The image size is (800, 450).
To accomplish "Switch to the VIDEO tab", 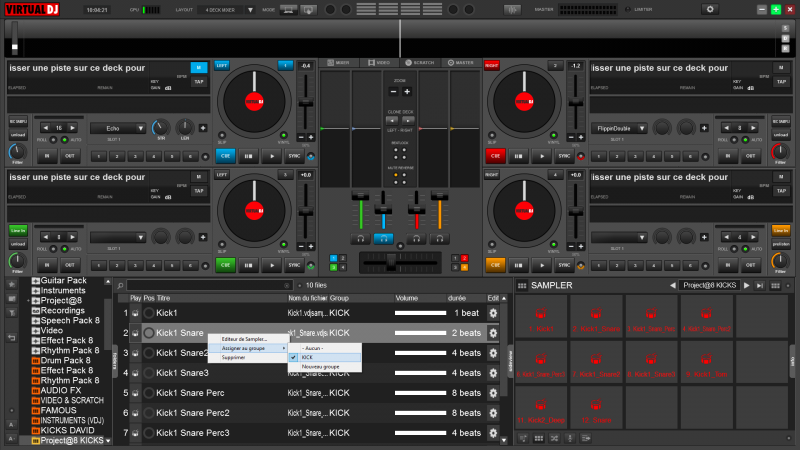I will click(379, 63).
